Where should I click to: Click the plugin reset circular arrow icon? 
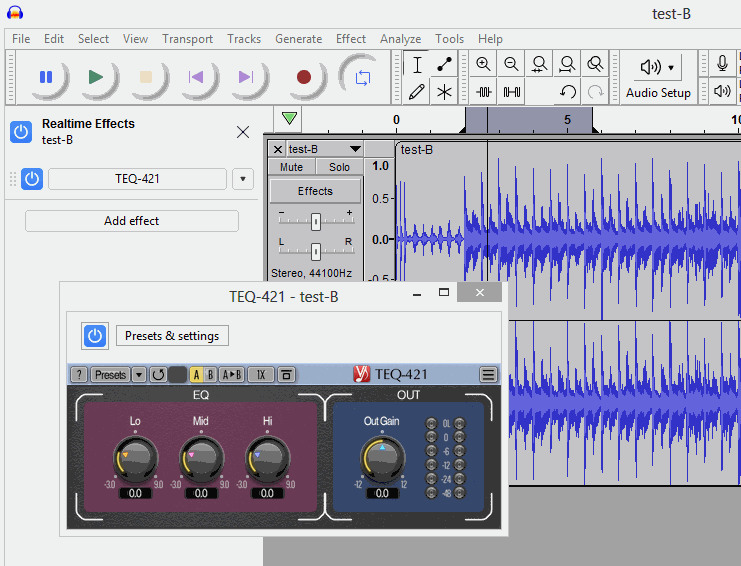pos(158,375)
